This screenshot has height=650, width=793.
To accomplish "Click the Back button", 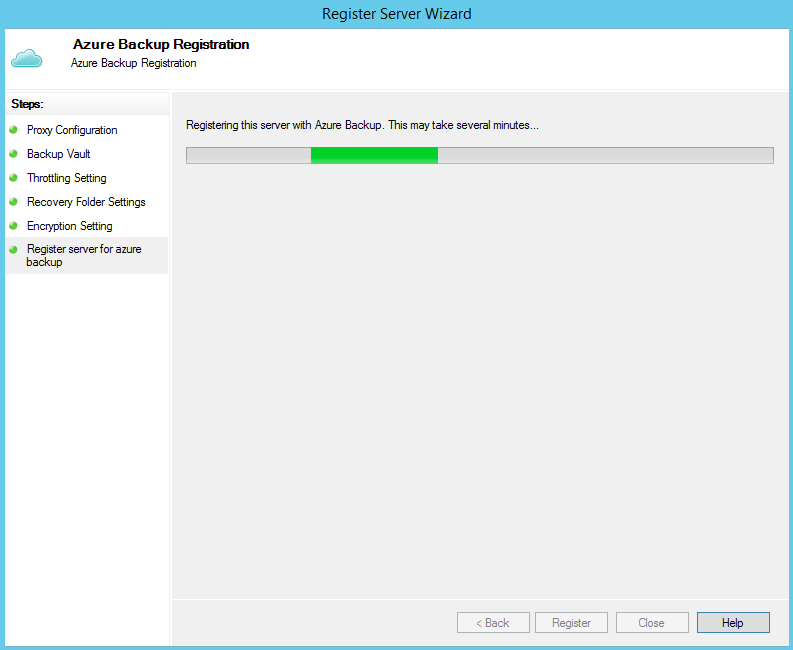I will 493,623.
